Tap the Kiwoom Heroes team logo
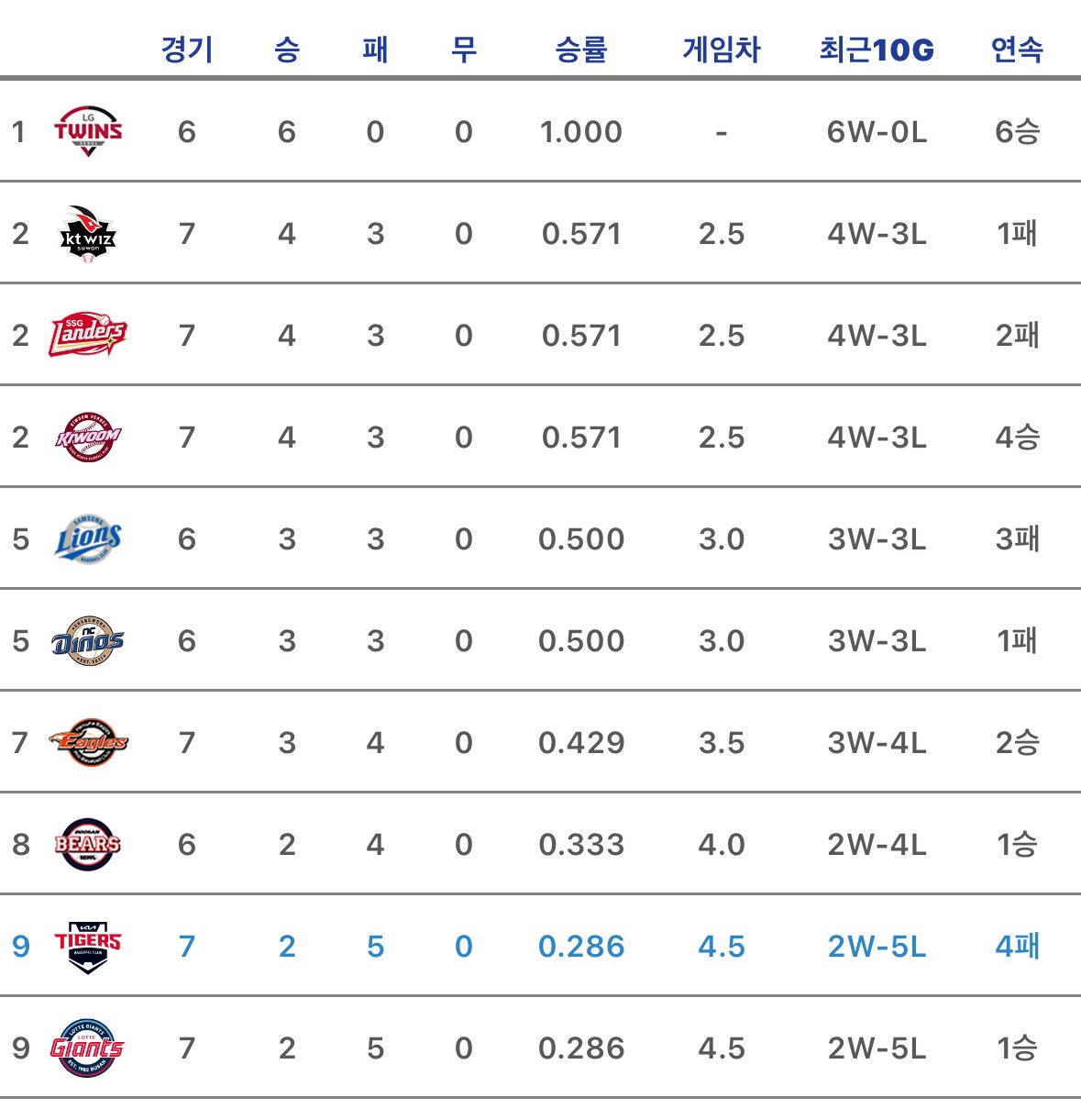The width and height of the screenshot is (1081, 1120). tap(88, 438)
